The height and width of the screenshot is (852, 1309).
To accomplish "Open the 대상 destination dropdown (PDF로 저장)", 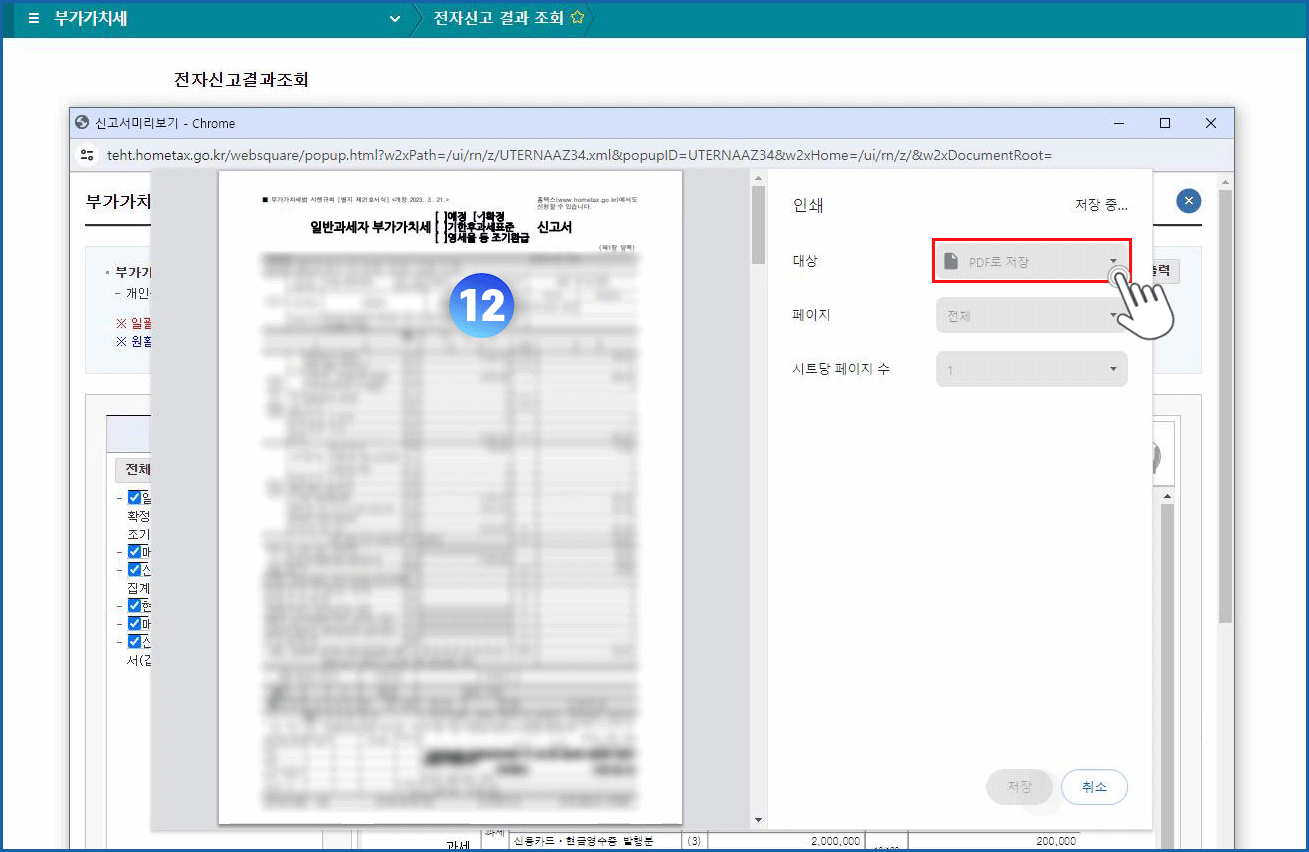I will point(1031,261).
